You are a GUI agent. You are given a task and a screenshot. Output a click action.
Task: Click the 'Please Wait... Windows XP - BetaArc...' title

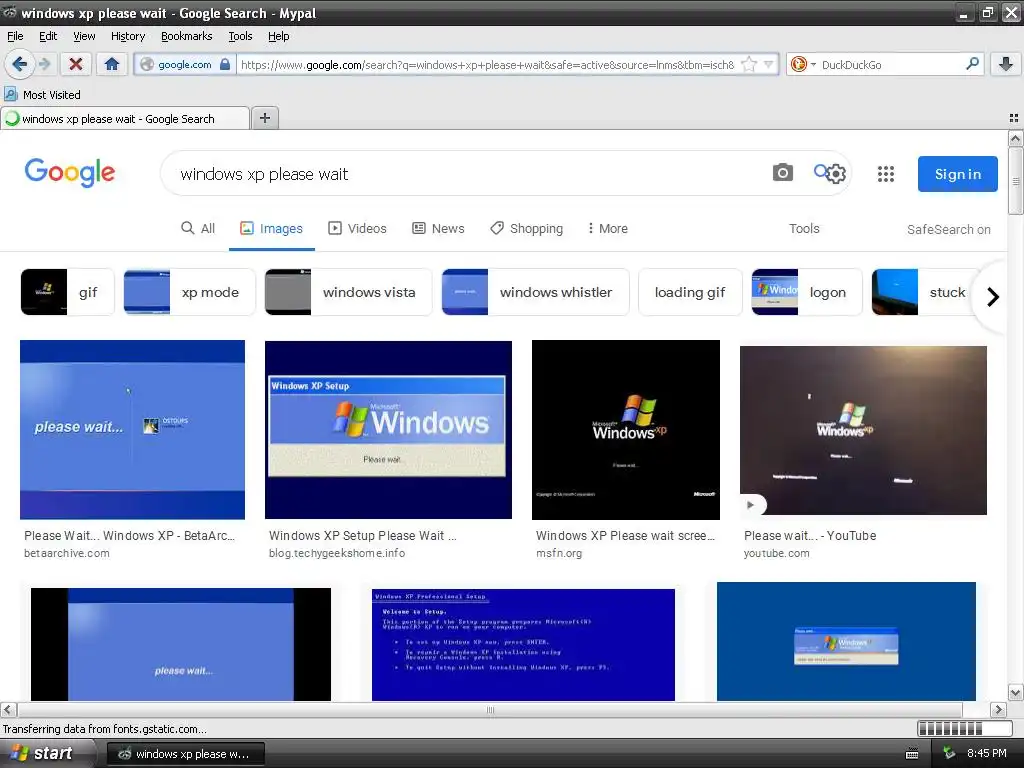click(x=129, y=536)
